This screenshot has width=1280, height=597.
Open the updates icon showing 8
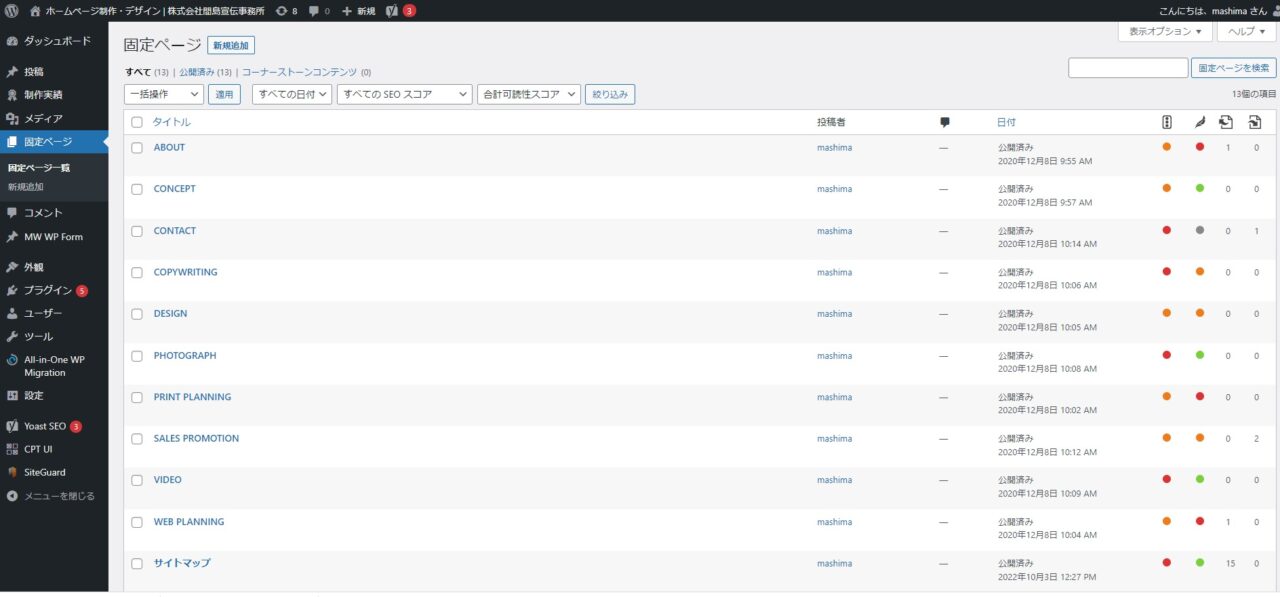point(286,11)
